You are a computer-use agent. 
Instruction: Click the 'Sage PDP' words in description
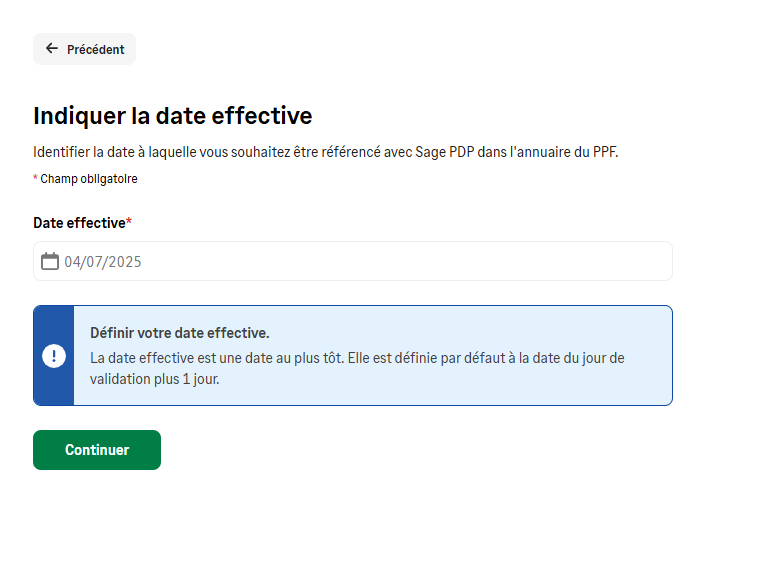(x=445, y=152)
